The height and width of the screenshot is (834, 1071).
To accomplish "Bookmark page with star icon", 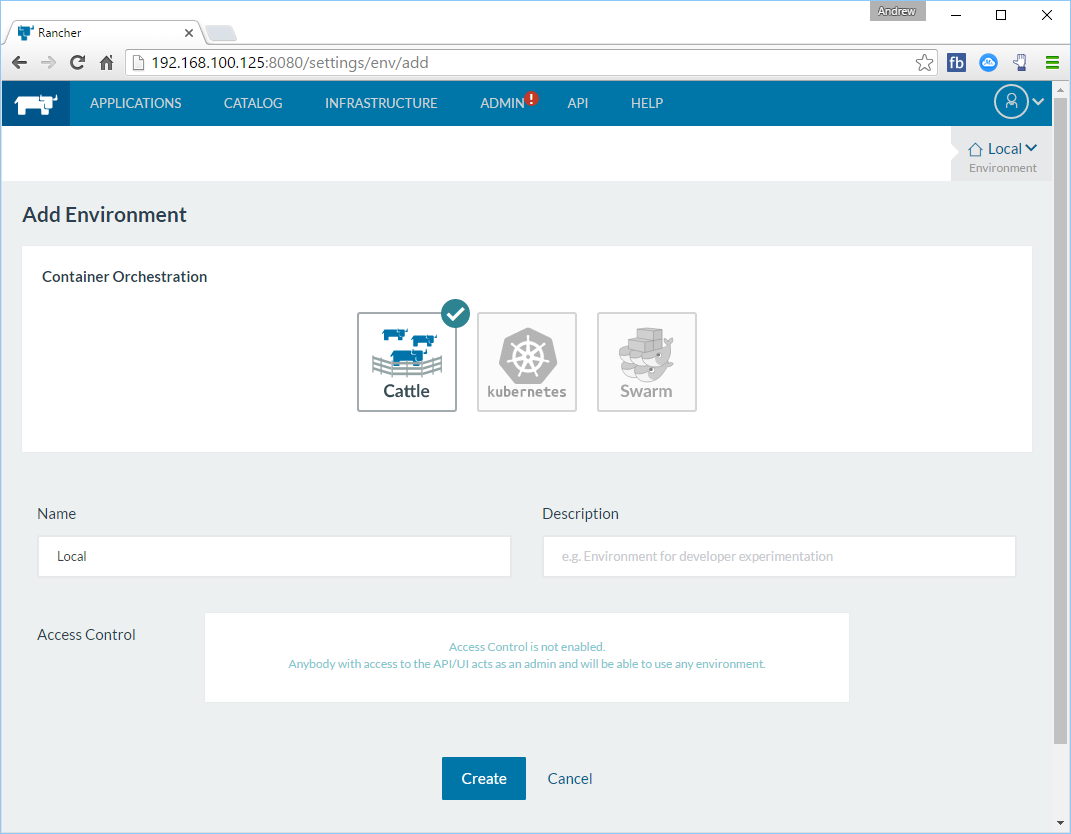I will [924, 63].
